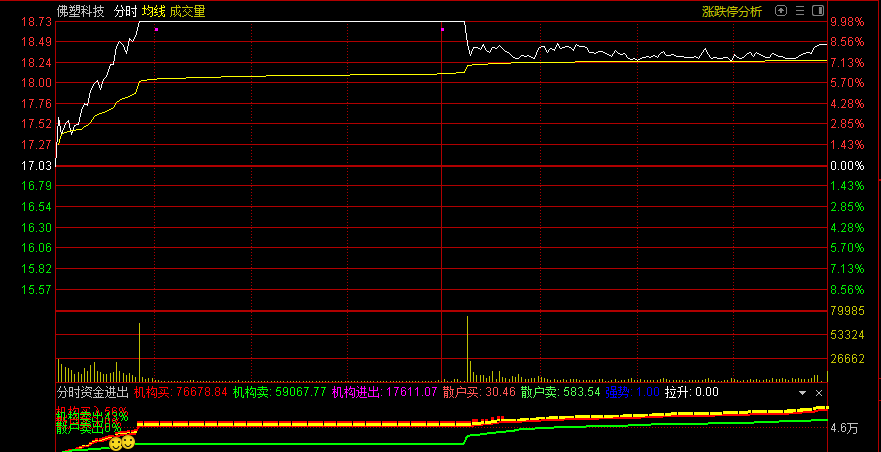Click the 成交量 volume label

(187, 12)
